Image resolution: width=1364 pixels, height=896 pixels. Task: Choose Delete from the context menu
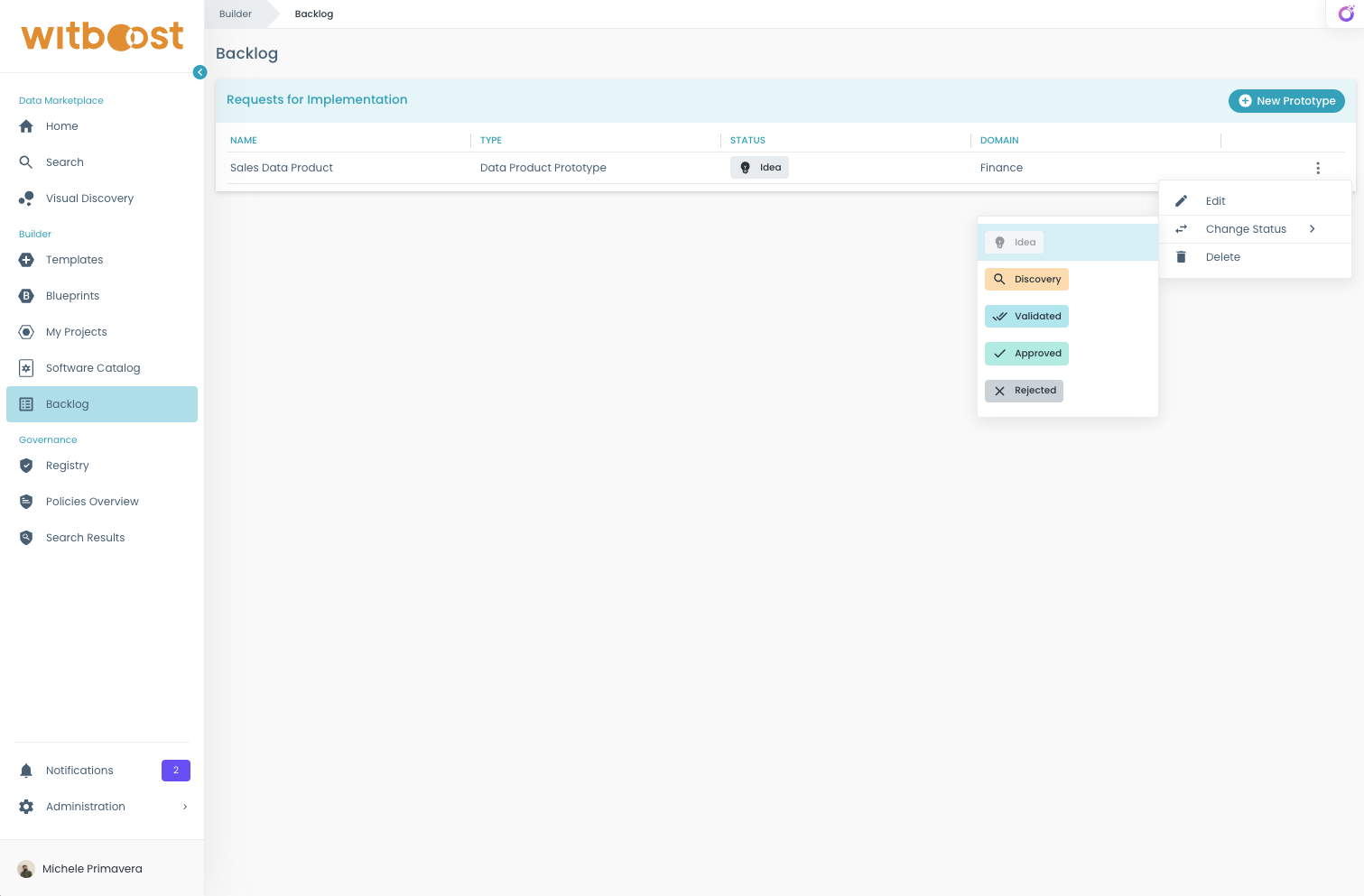click(1223, 256)
